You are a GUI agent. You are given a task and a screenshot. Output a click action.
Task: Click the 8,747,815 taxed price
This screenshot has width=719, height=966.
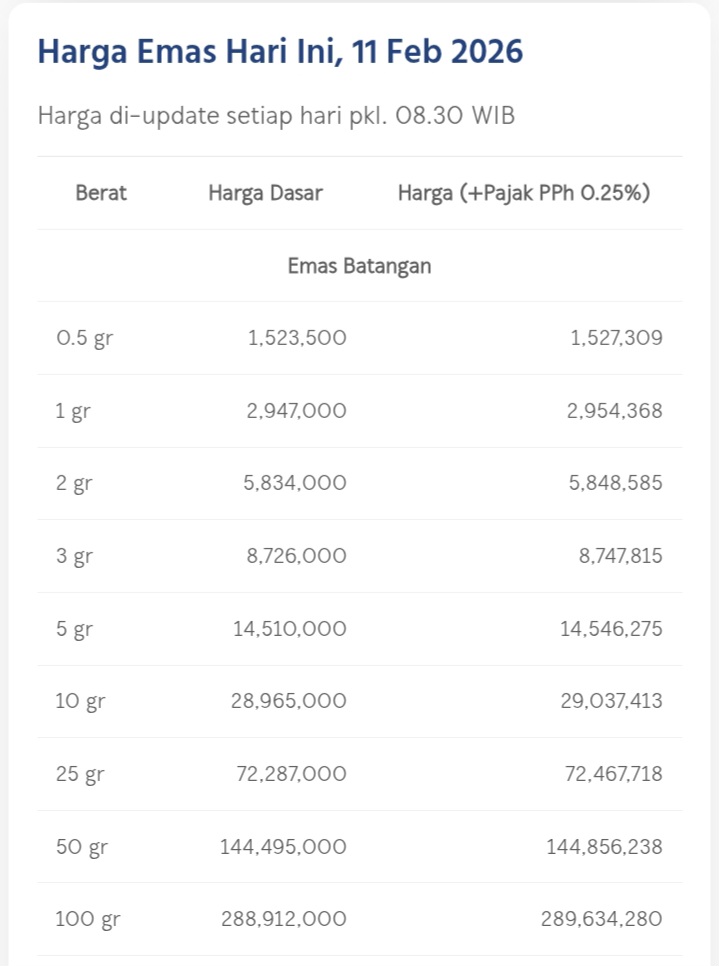coord(620,556)
